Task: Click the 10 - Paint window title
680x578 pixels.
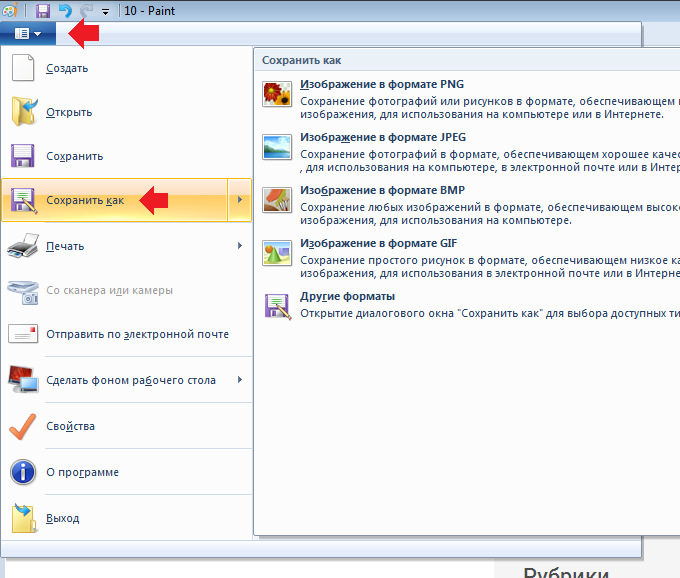Action: click(150, 11)
